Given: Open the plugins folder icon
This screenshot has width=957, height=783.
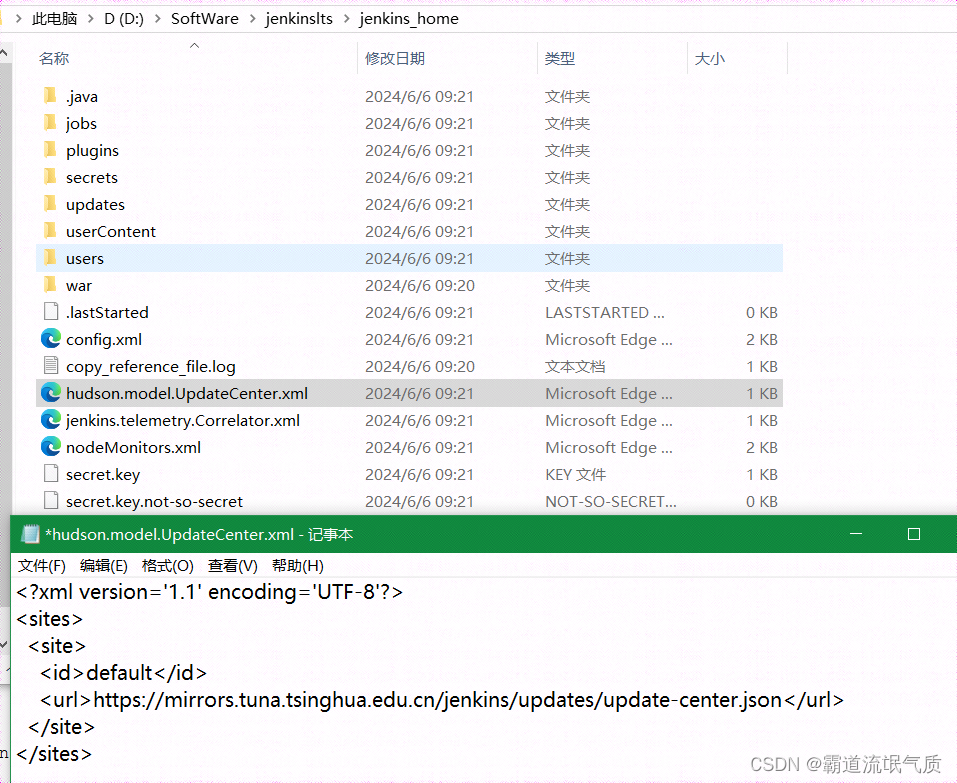Looking at the screenshot, I should [49, 150].
